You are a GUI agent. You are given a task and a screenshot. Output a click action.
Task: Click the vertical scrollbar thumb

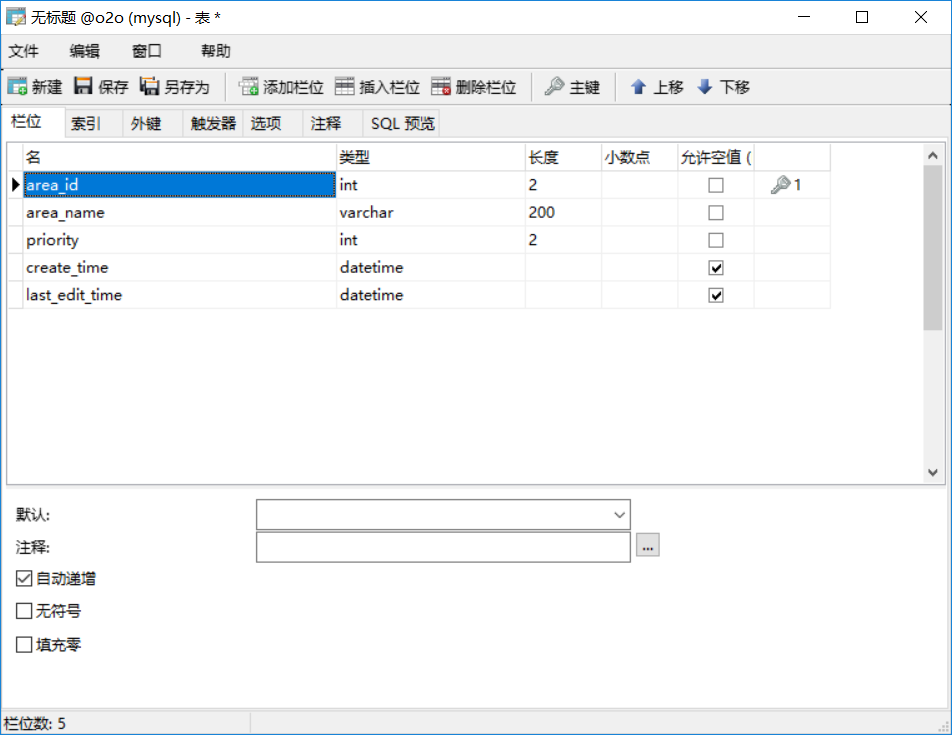click(x=933, y=248)
